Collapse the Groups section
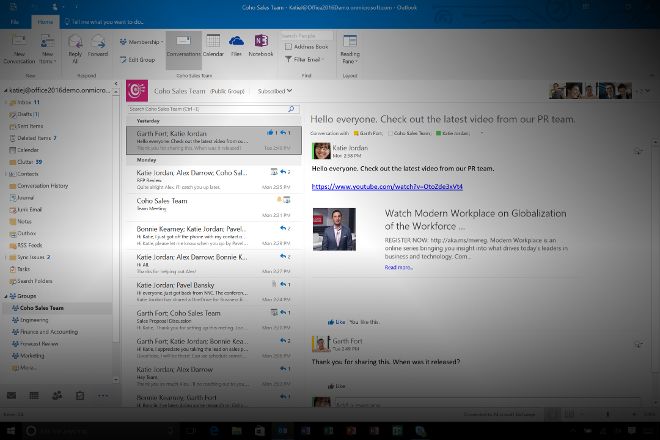The width and height of the screenshot is (660, 440). tap(6, 296)
